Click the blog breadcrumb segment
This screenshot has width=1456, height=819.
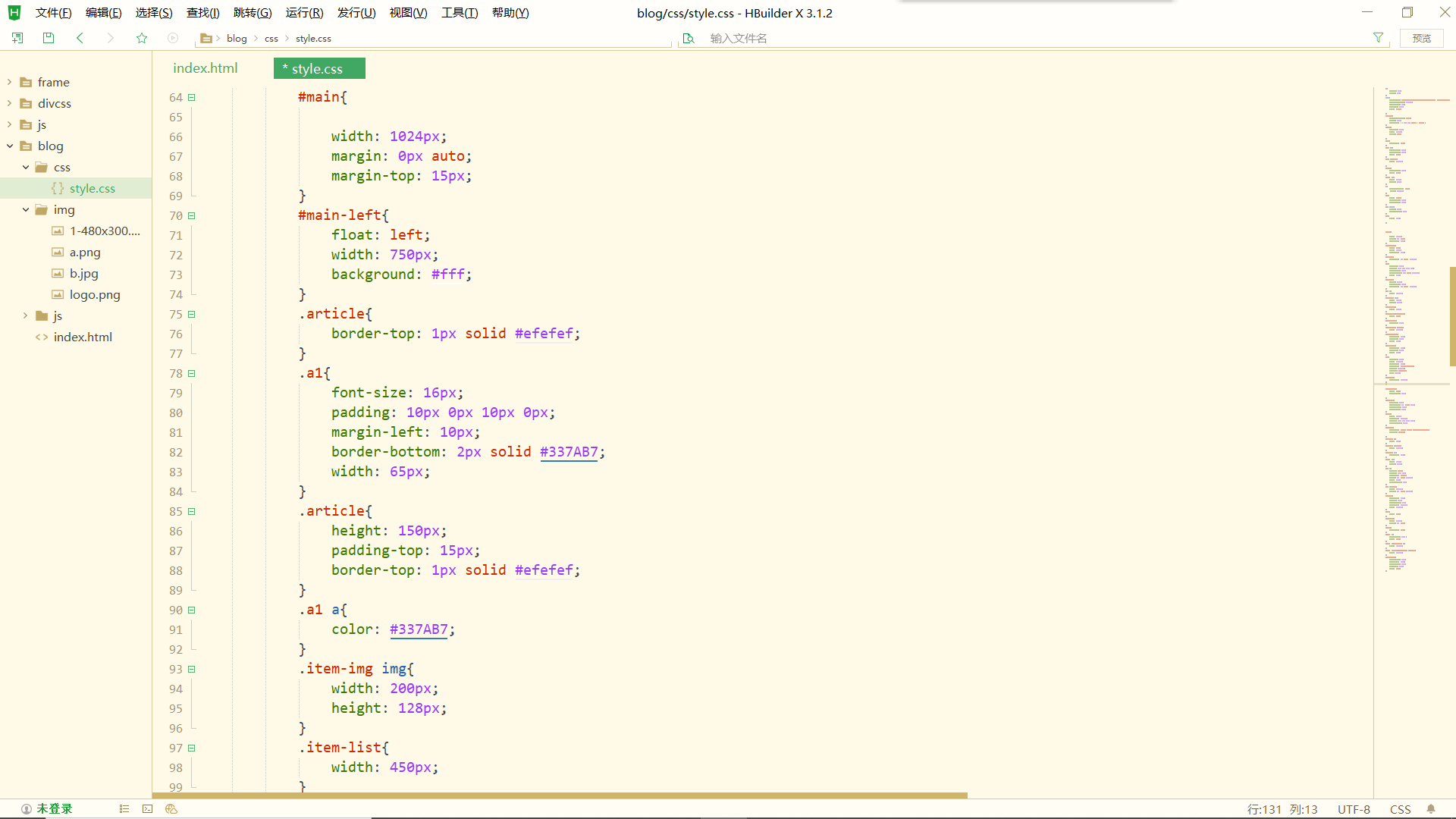click(x=237, y=38)
